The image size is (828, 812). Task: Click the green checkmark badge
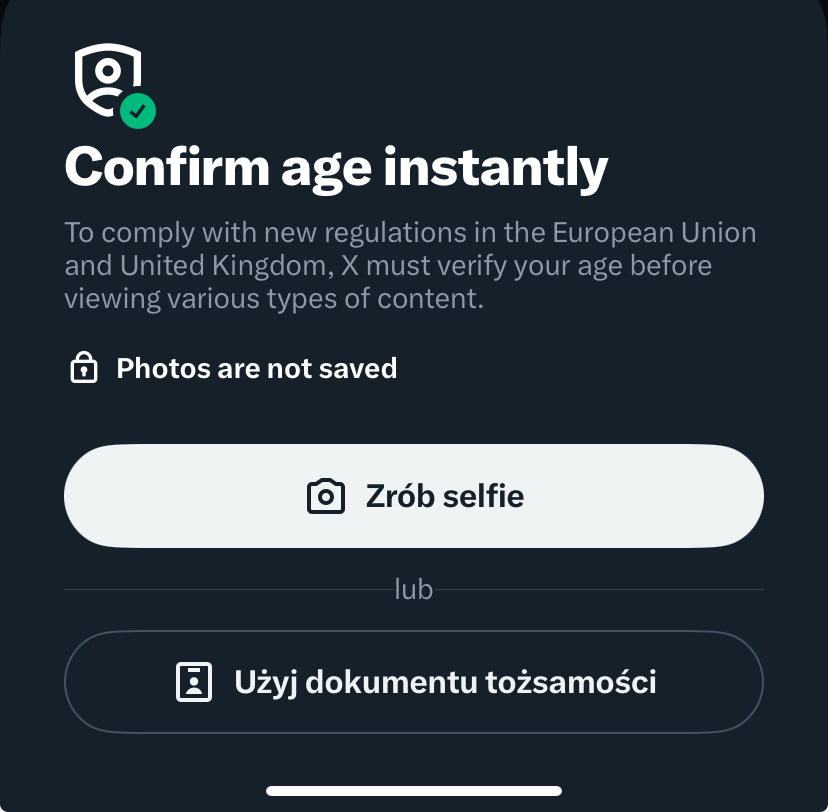138,111
